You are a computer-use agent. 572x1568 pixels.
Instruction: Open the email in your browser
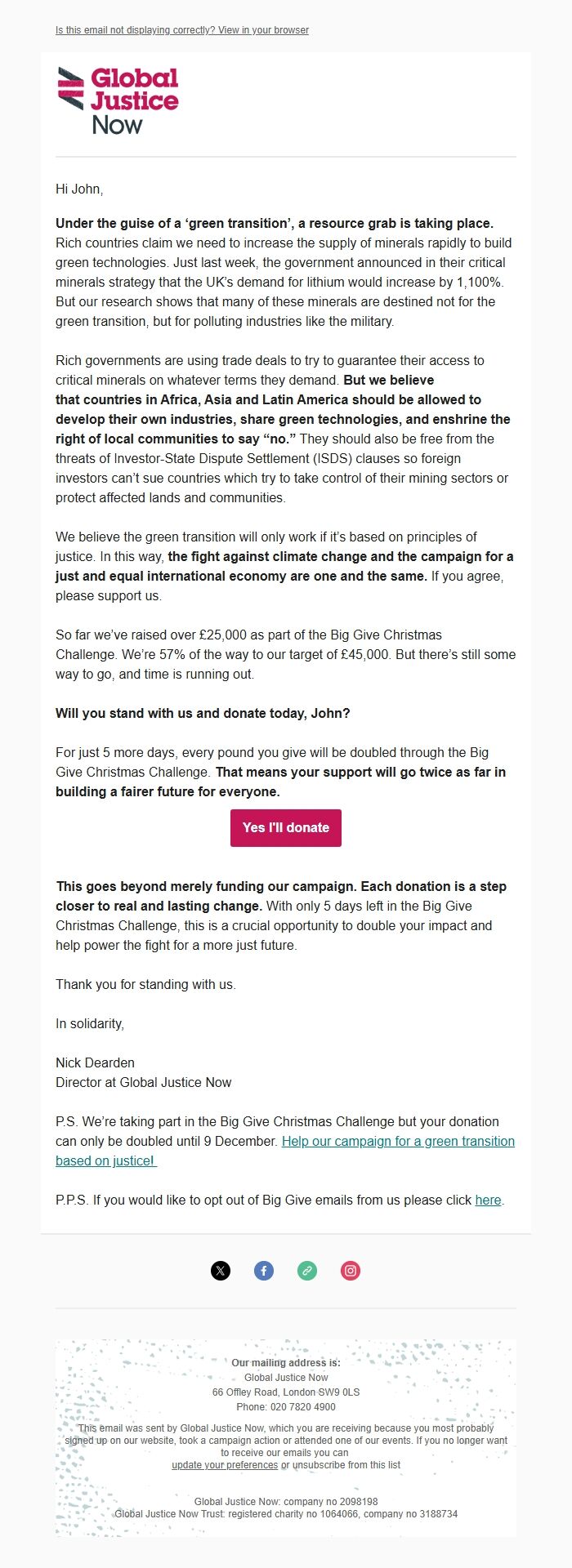[x=181, y=30]
